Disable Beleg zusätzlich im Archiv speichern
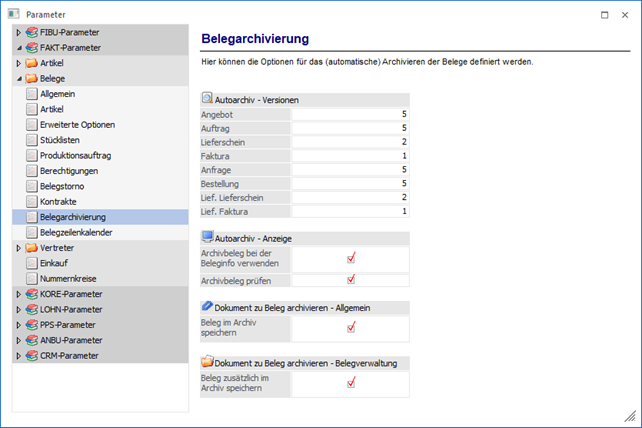 click(x=351, y=383)
